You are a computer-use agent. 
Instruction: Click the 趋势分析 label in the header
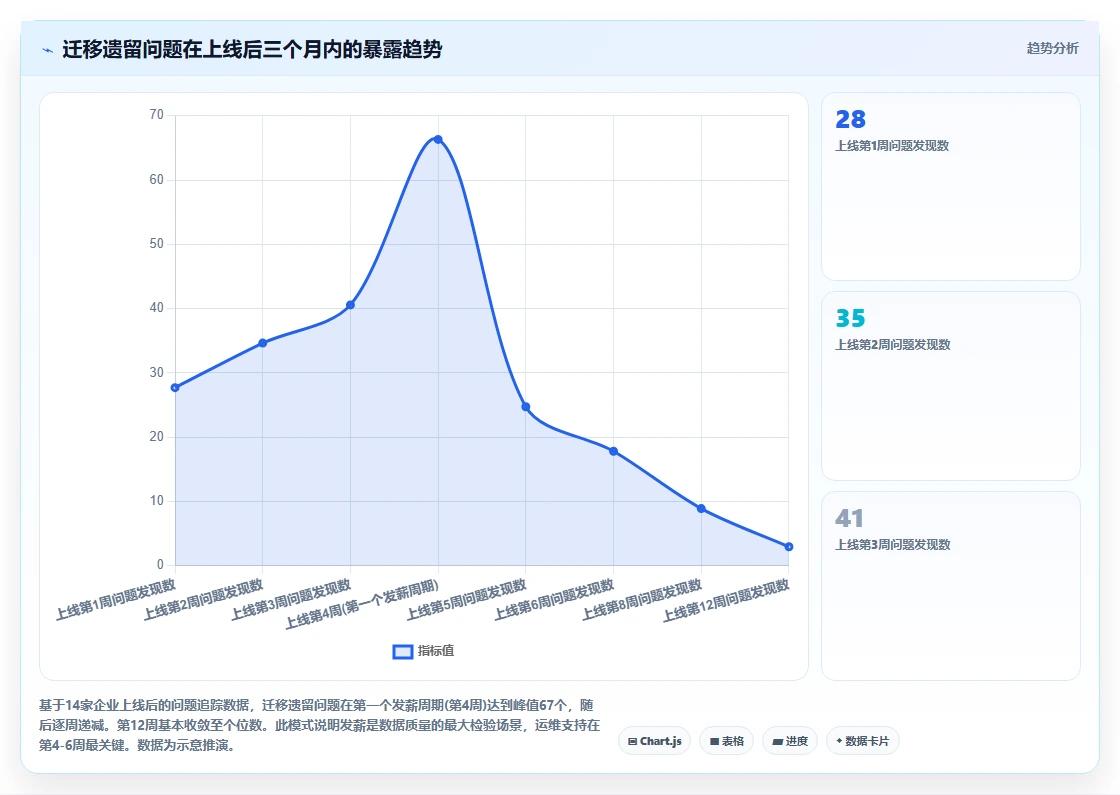tap(1052, 49)
